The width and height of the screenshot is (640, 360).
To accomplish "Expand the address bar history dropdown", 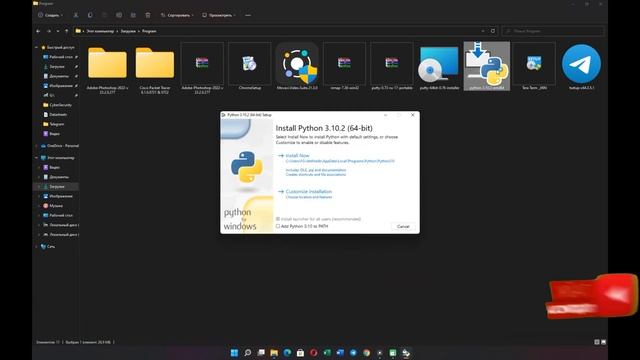I will point(483,31).
